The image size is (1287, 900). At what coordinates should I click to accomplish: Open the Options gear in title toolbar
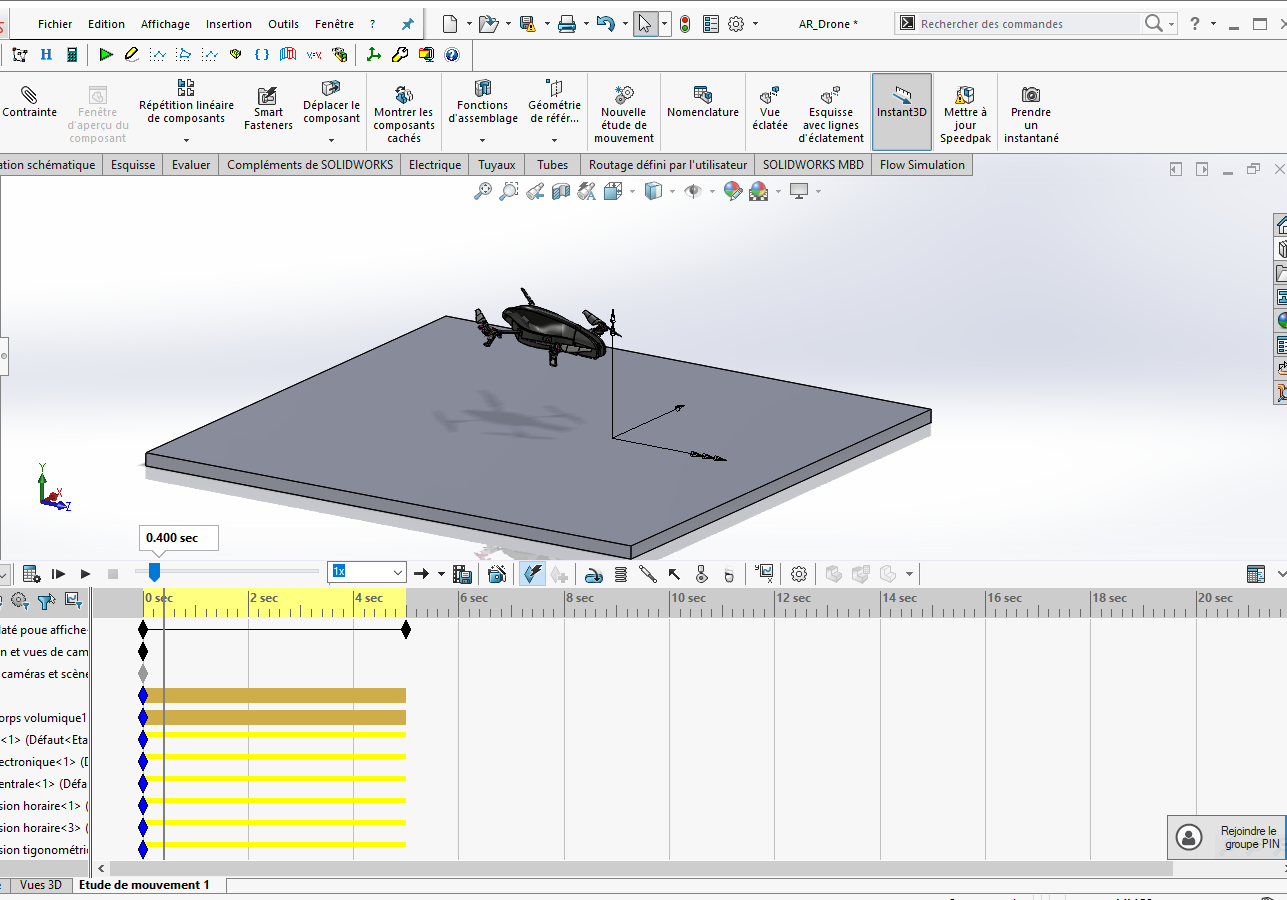(x=736, y=24)
